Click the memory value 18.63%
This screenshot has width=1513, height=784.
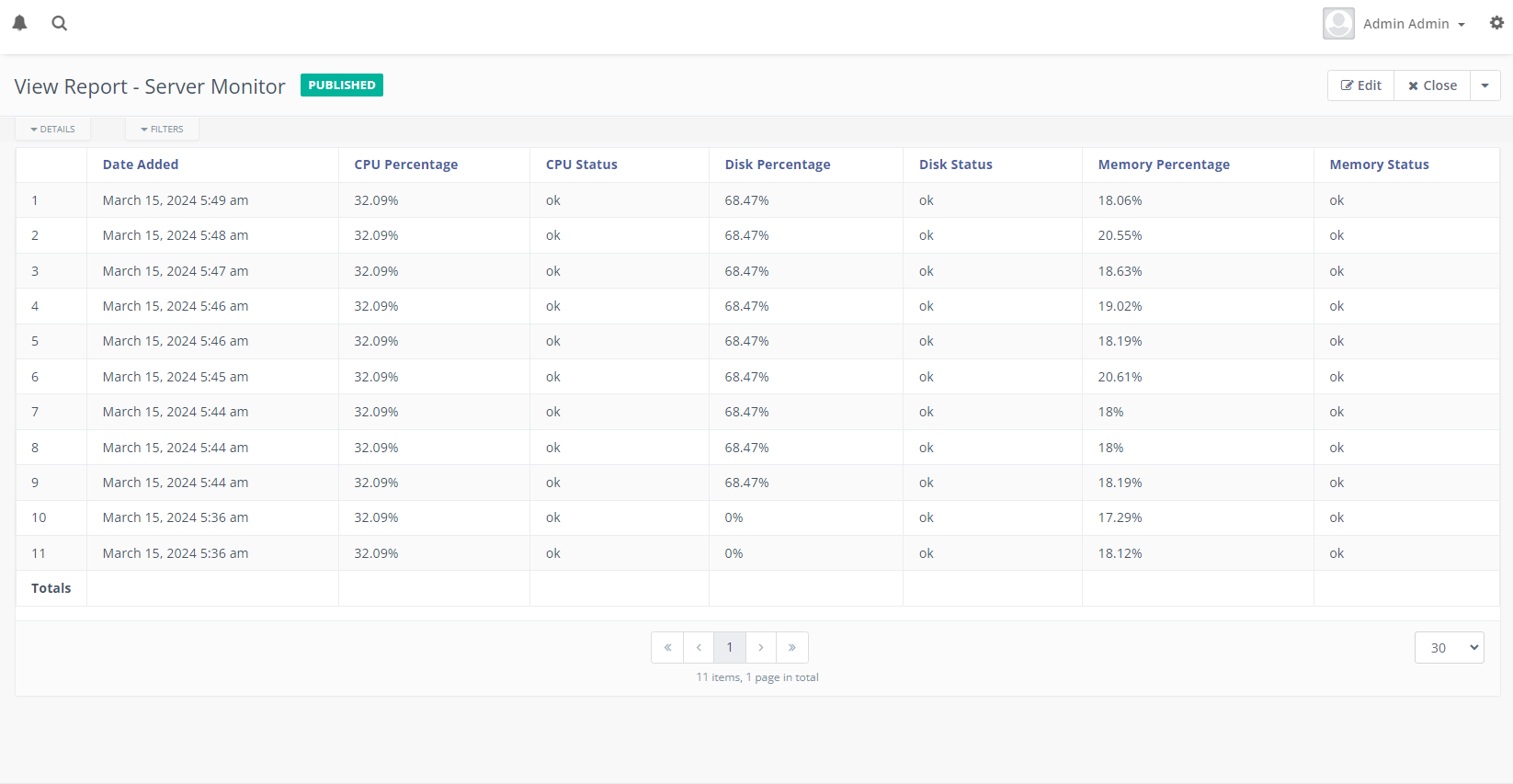[1120, 271]
